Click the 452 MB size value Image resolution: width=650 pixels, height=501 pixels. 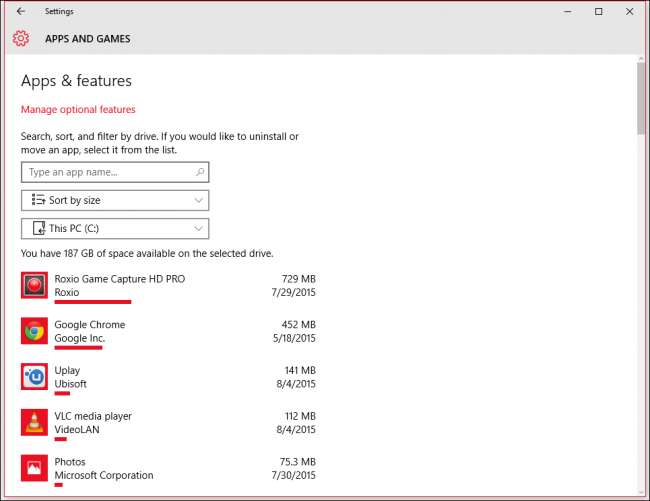tap(298, 324)
